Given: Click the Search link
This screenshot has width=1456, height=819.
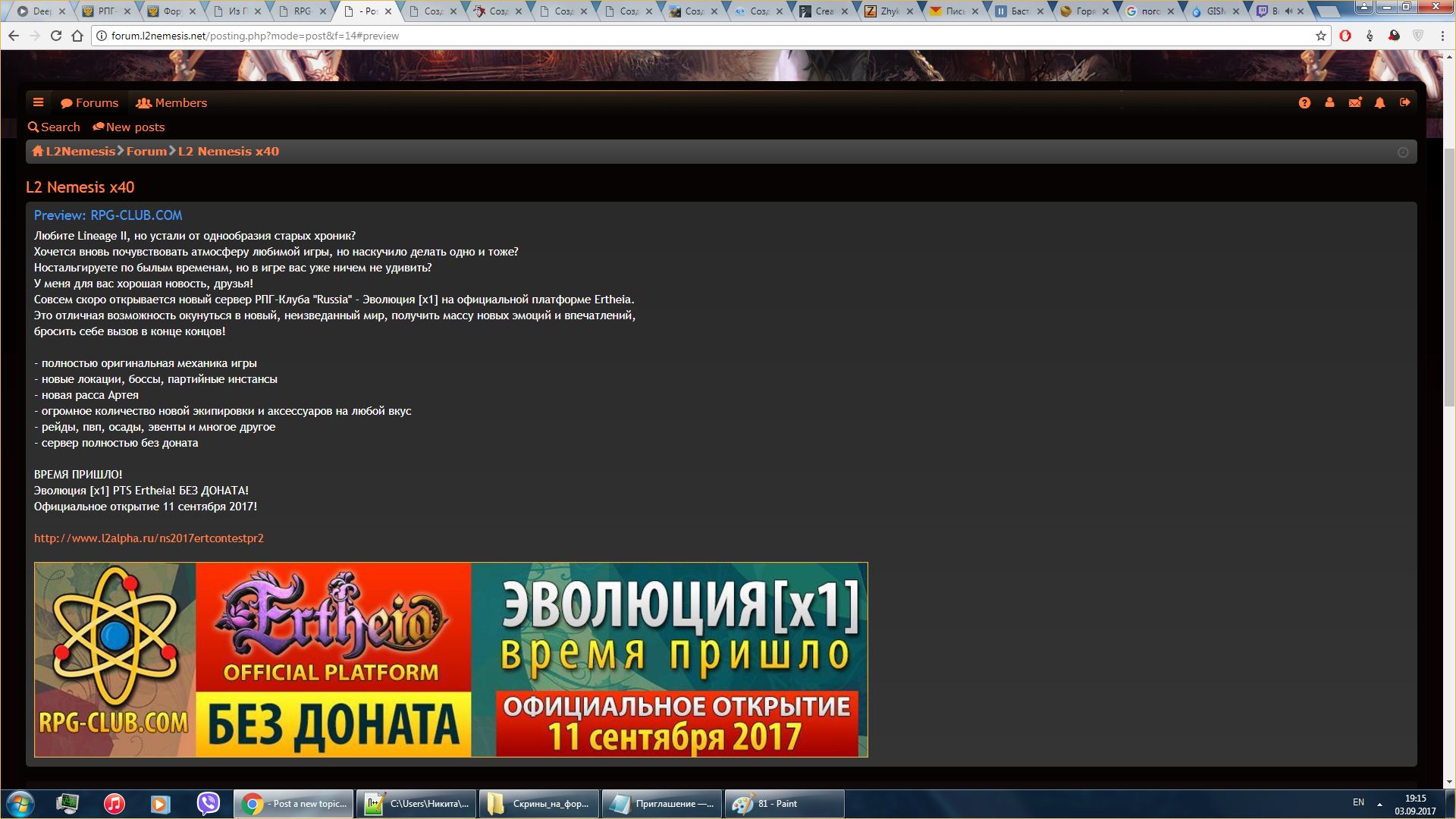Looking at the screenshot, I should pyautogui.click(x=54, y=127).
